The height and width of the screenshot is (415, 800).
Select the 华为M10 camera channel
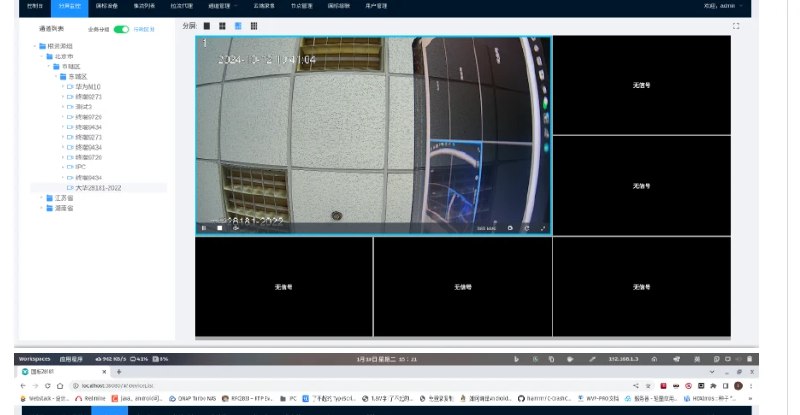87,87
